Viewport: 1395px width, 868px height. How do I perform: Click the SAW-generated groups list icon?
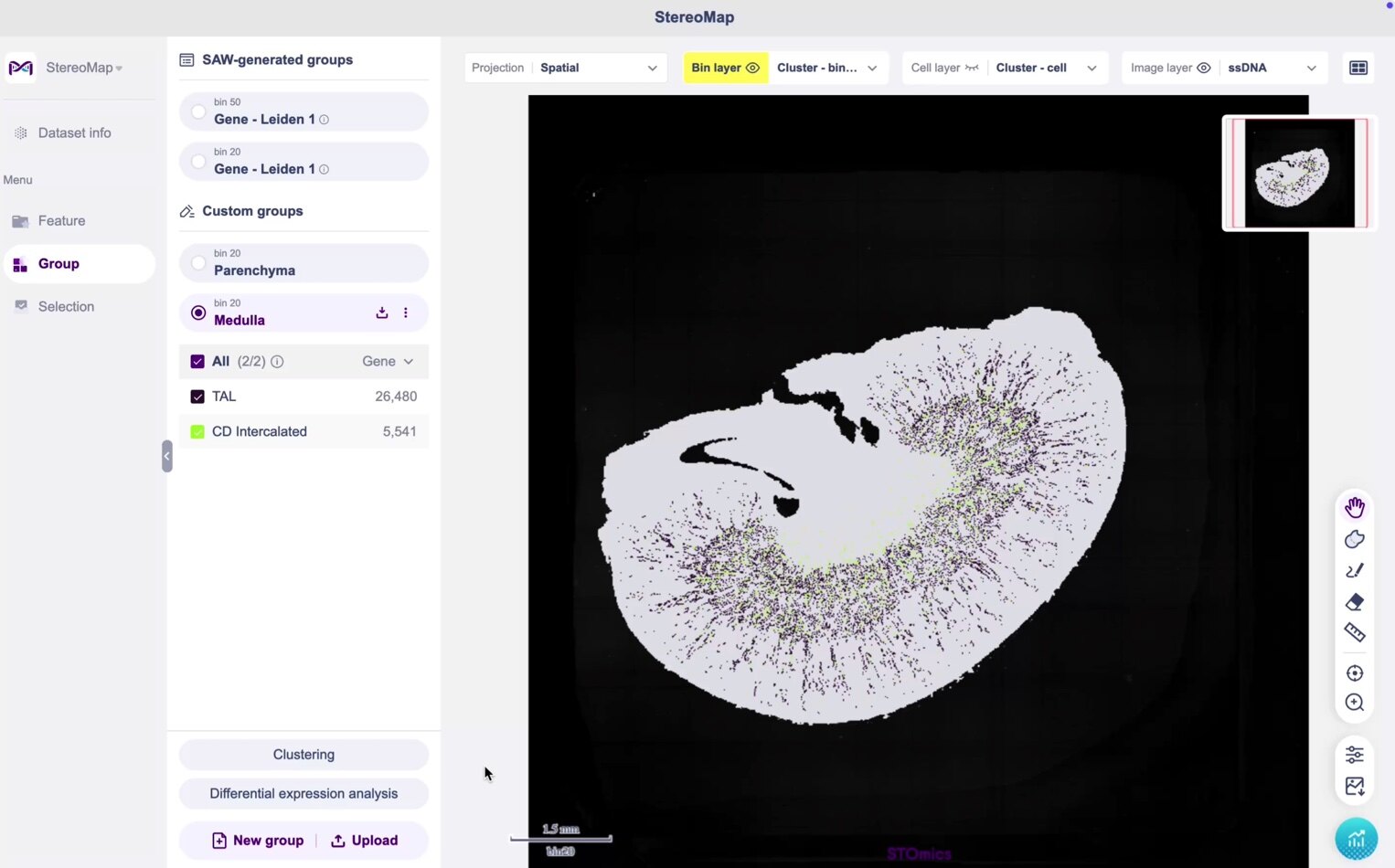click(186, 59)
